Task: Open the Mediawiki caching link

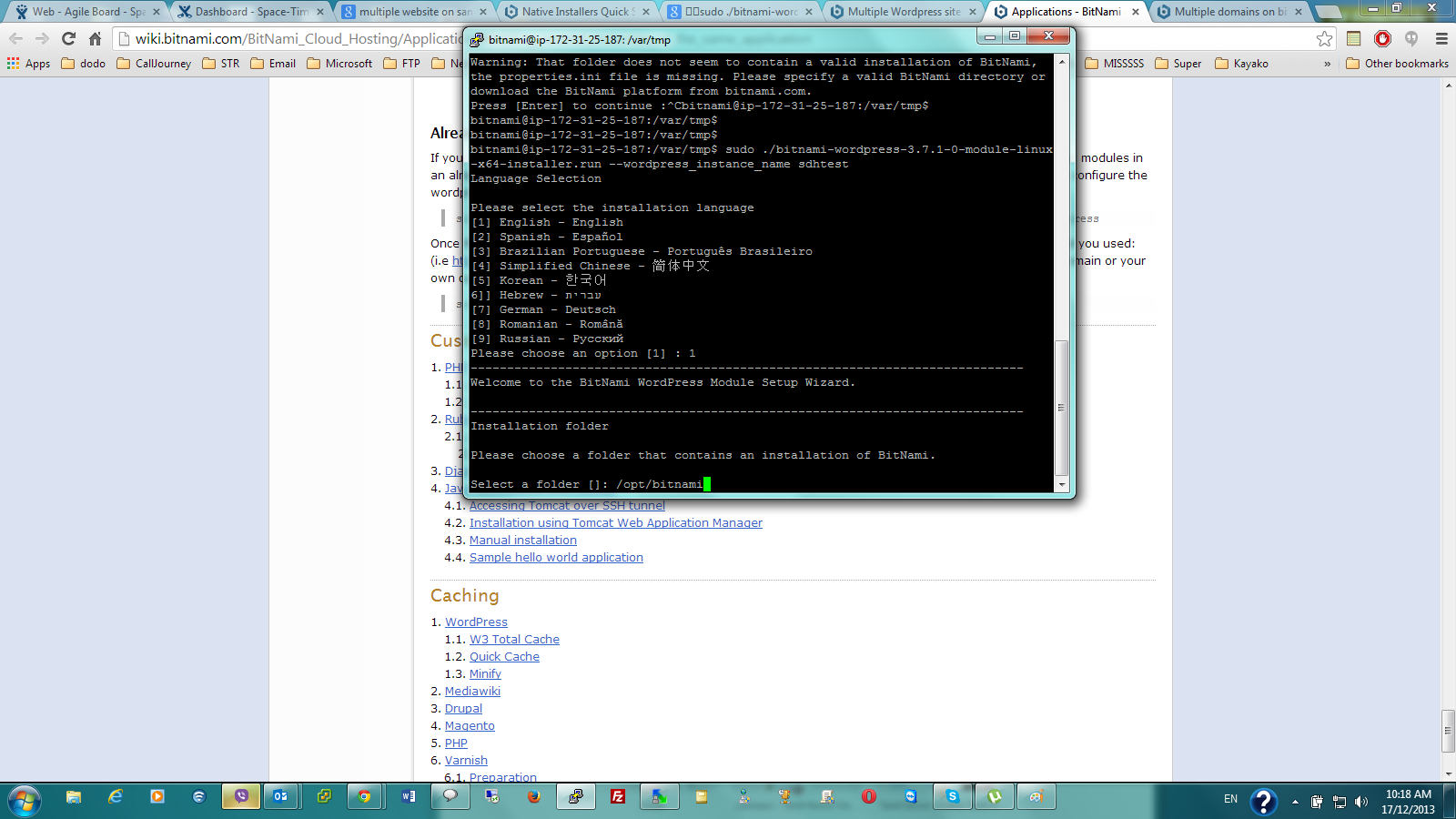Action: [x=472, y=692]
